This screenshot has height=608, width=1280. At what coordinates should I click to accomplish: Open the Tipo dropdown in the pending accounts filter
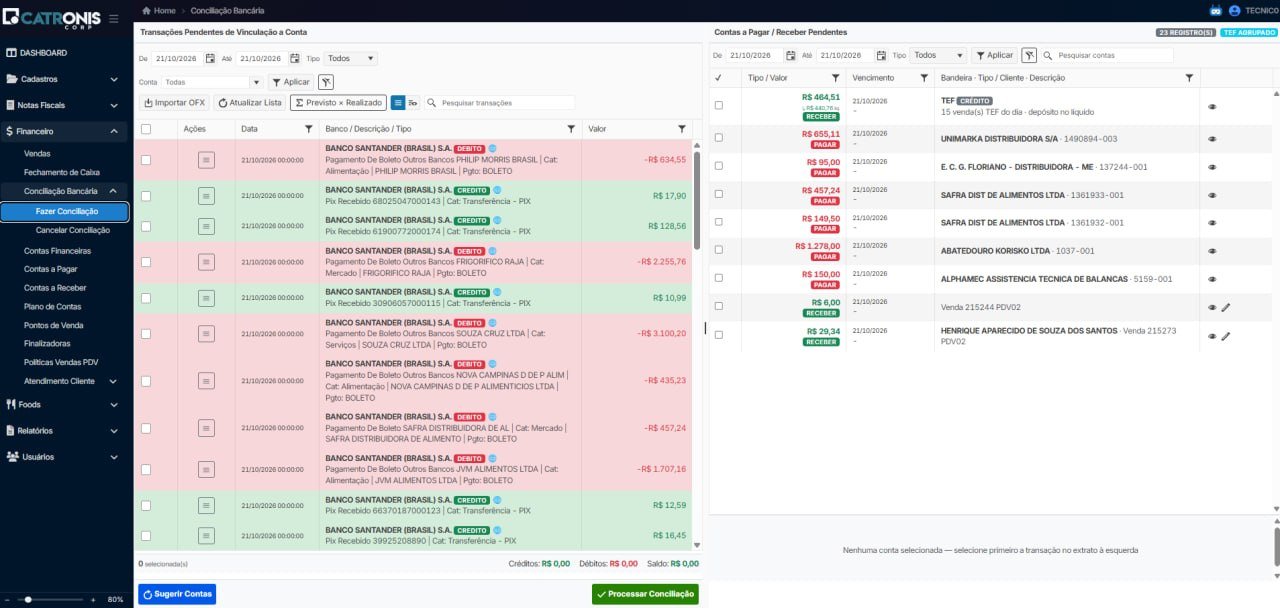point(938,55)
